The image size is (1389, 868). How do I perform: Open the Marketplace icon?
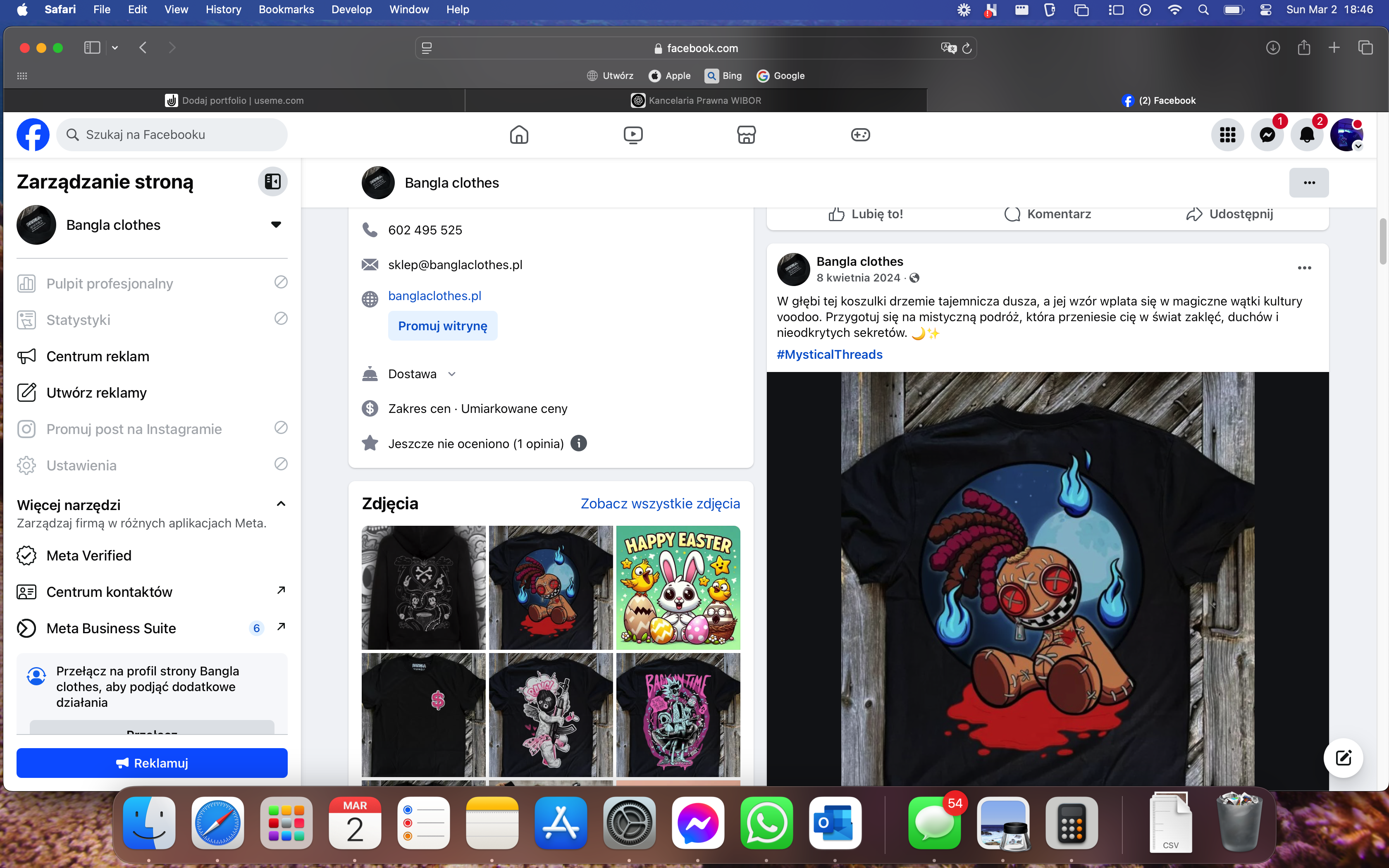coord(746,134)
